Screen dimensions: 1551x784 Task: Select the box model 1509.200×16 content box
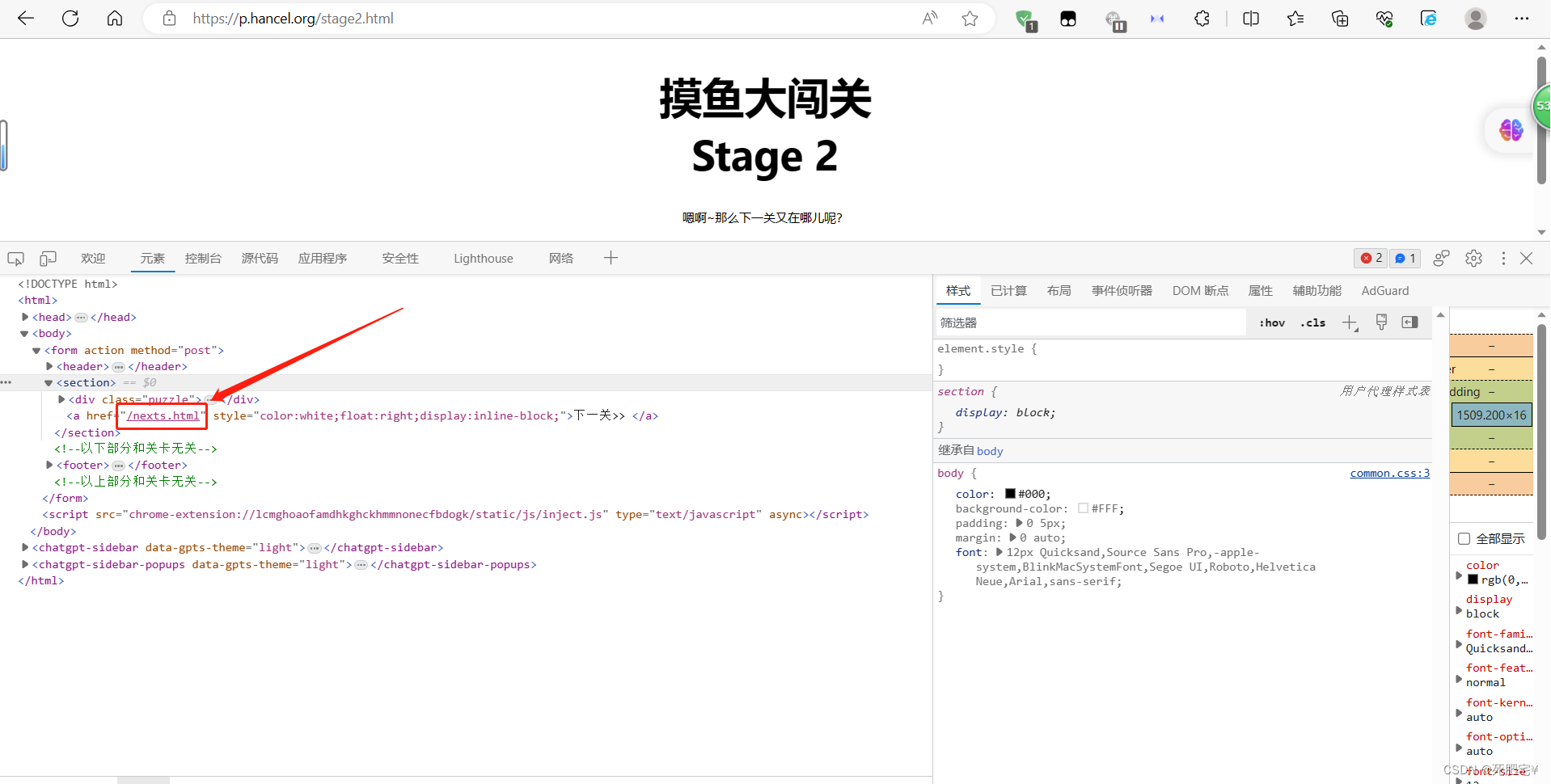tap(1492, 415)
